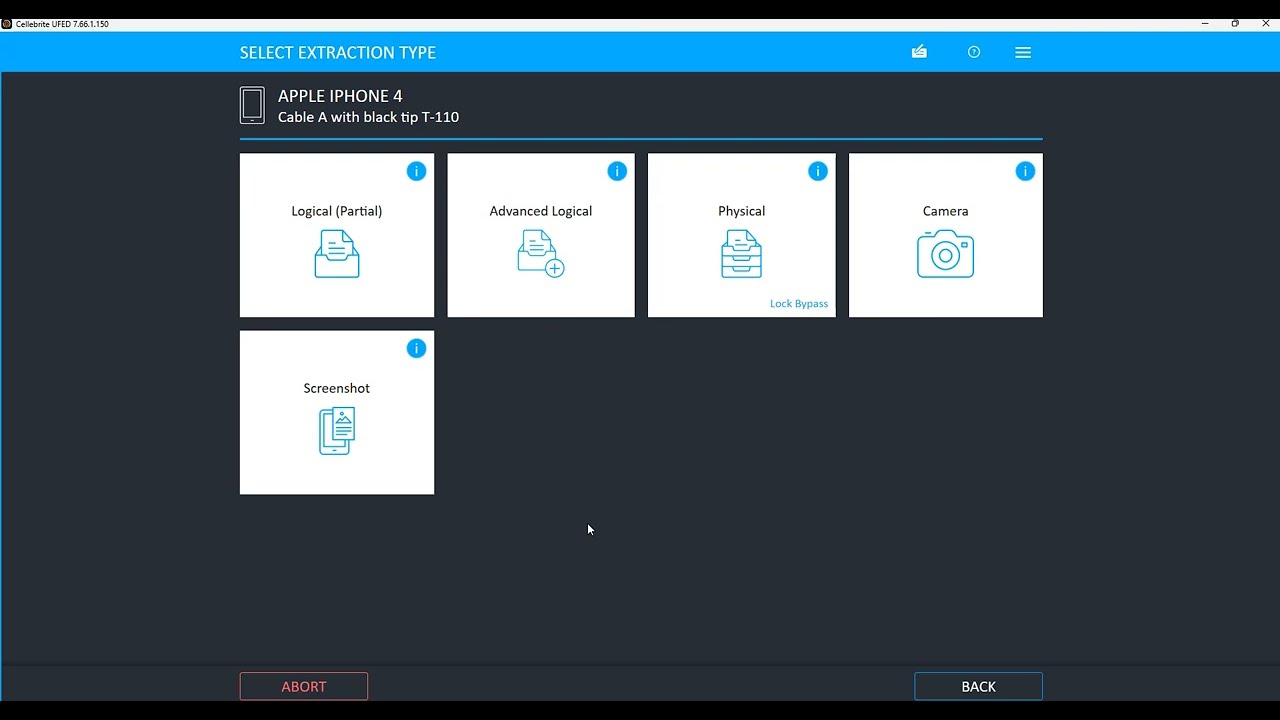
Task: Click the Advanced Logical document-plus icon
Action: click(x=541, y=254)
